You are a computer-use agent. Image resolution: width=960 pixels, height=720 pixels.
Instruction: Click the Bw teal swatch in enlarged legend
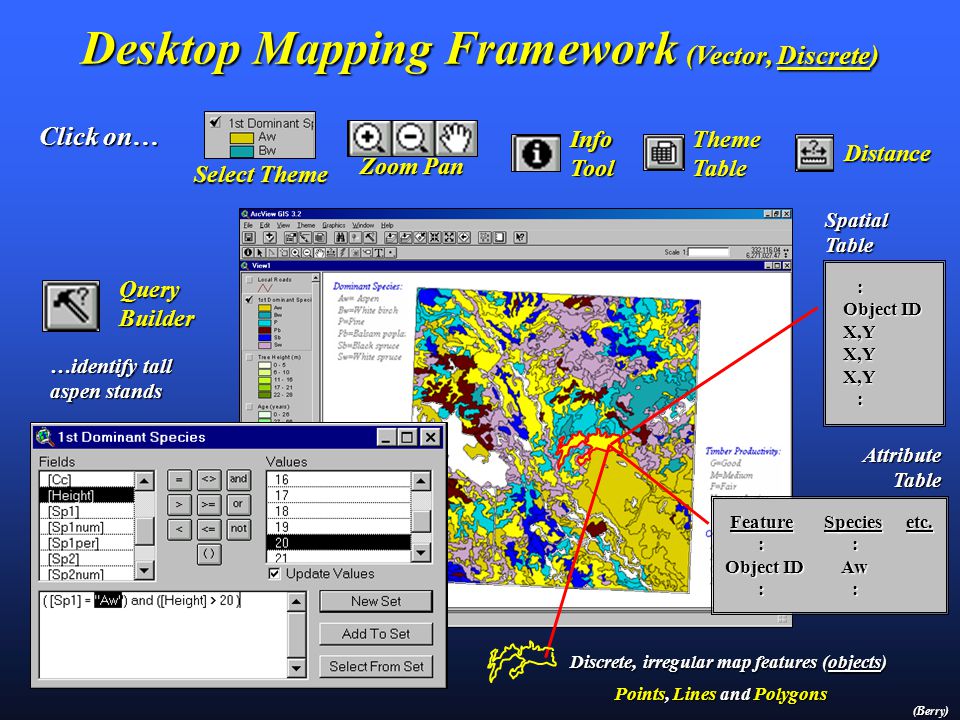241,151
